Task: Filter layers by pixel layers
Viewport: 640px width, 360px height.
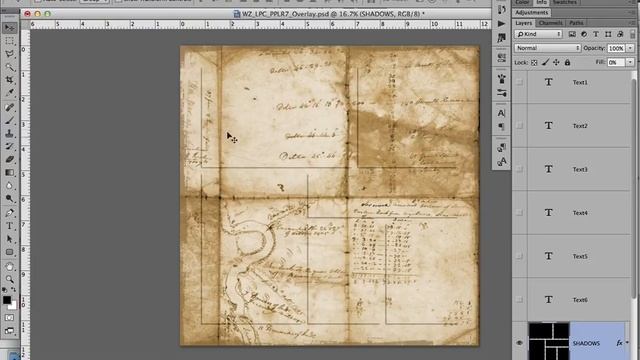Action: [x=572, y=34]
